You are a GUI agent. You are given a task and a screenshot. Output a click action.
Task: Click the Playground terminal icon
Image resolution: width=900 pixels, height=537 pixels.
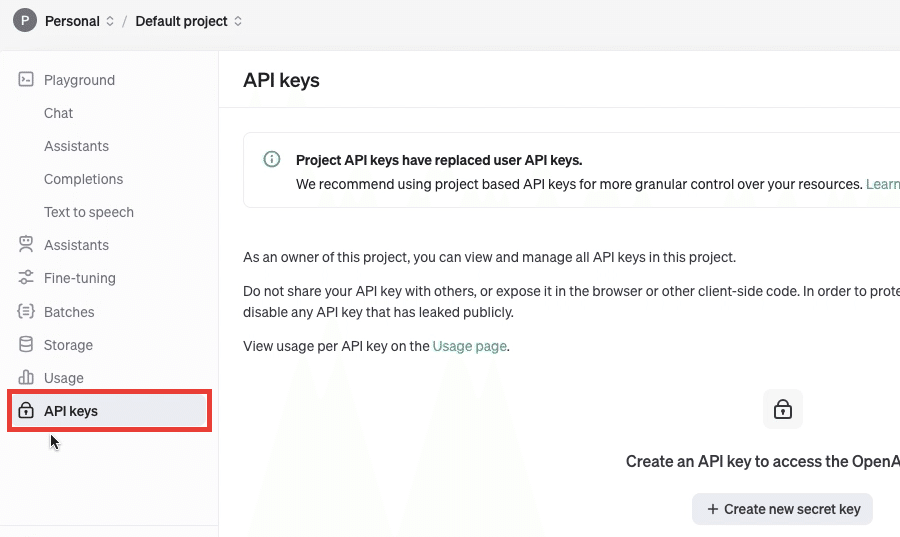pos(26,79)
